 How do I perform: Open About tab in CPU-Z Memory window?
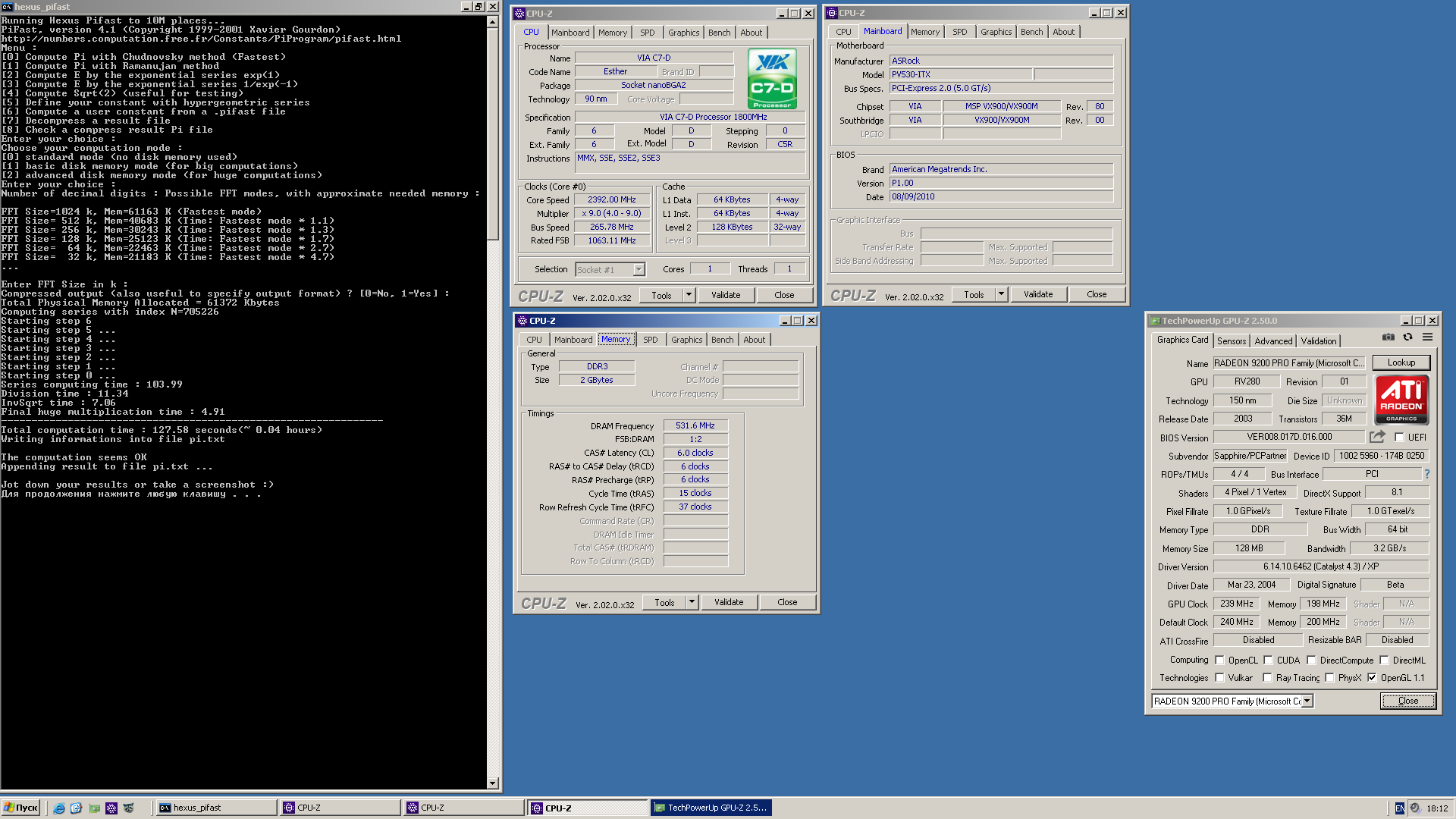754,340
